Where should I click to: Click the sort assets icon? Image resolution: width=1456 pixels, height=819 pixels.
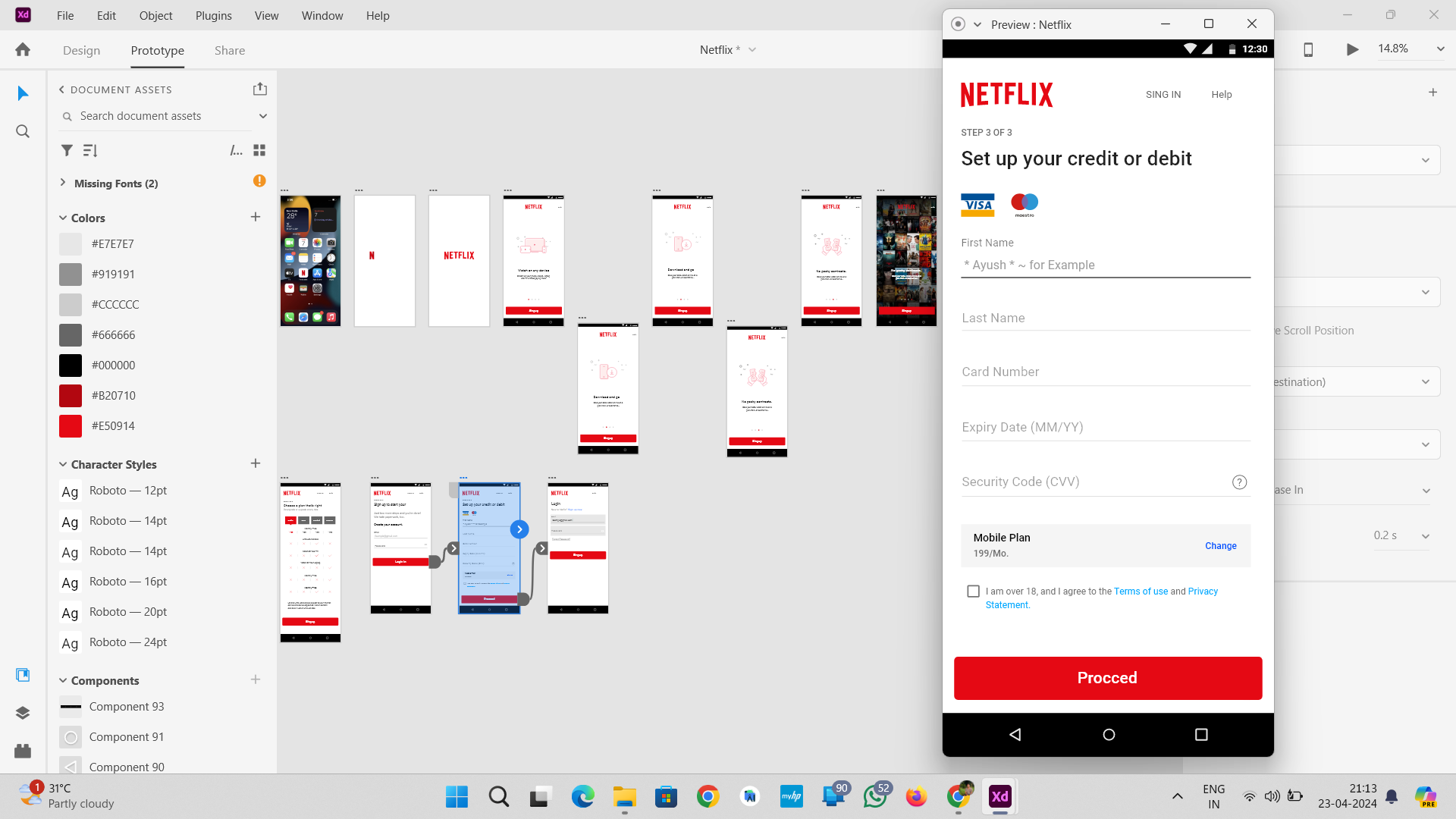tap(90, 150)
